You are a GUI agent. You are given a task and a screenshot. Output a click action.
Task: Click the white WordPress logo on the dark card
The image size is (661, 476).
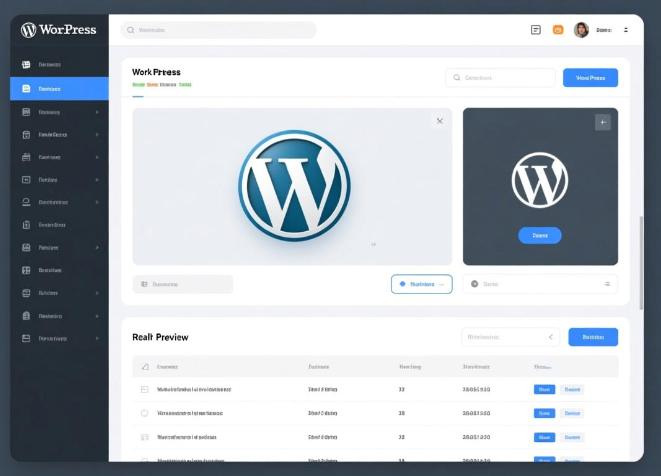(540, 180)
